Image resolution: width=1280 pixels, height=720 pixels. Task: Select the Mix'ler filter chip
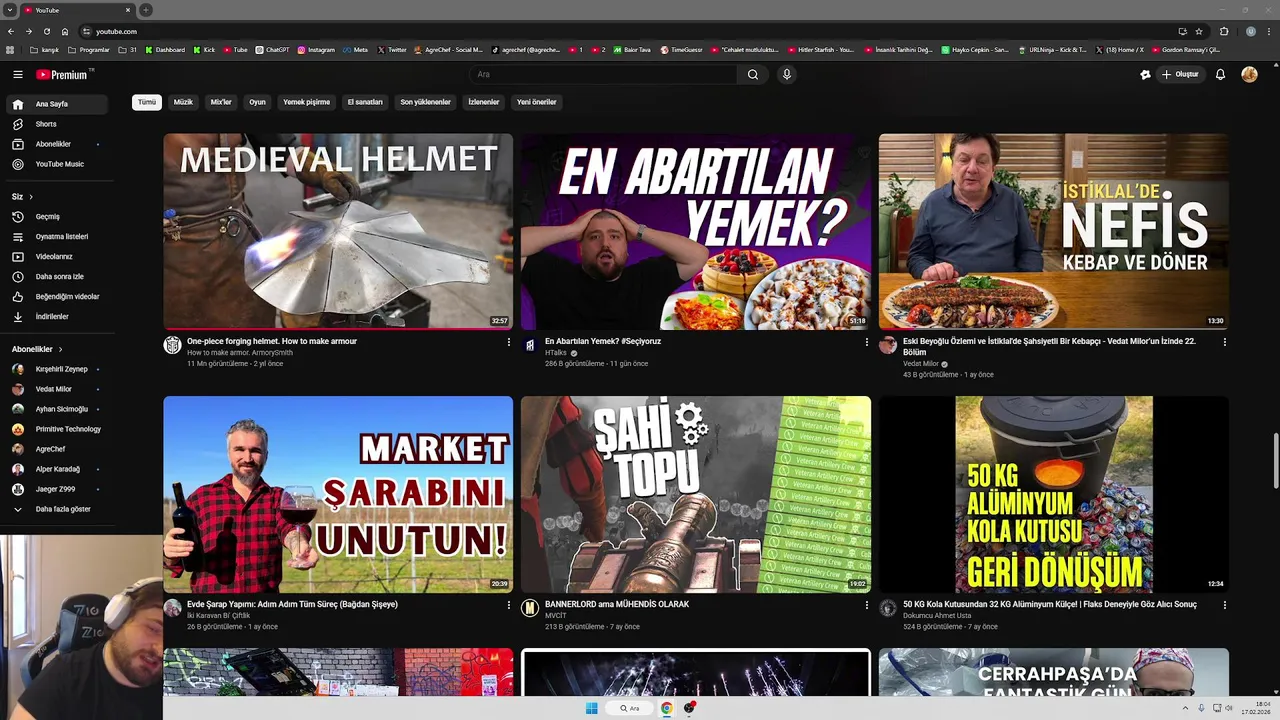(x=221, y=102)
